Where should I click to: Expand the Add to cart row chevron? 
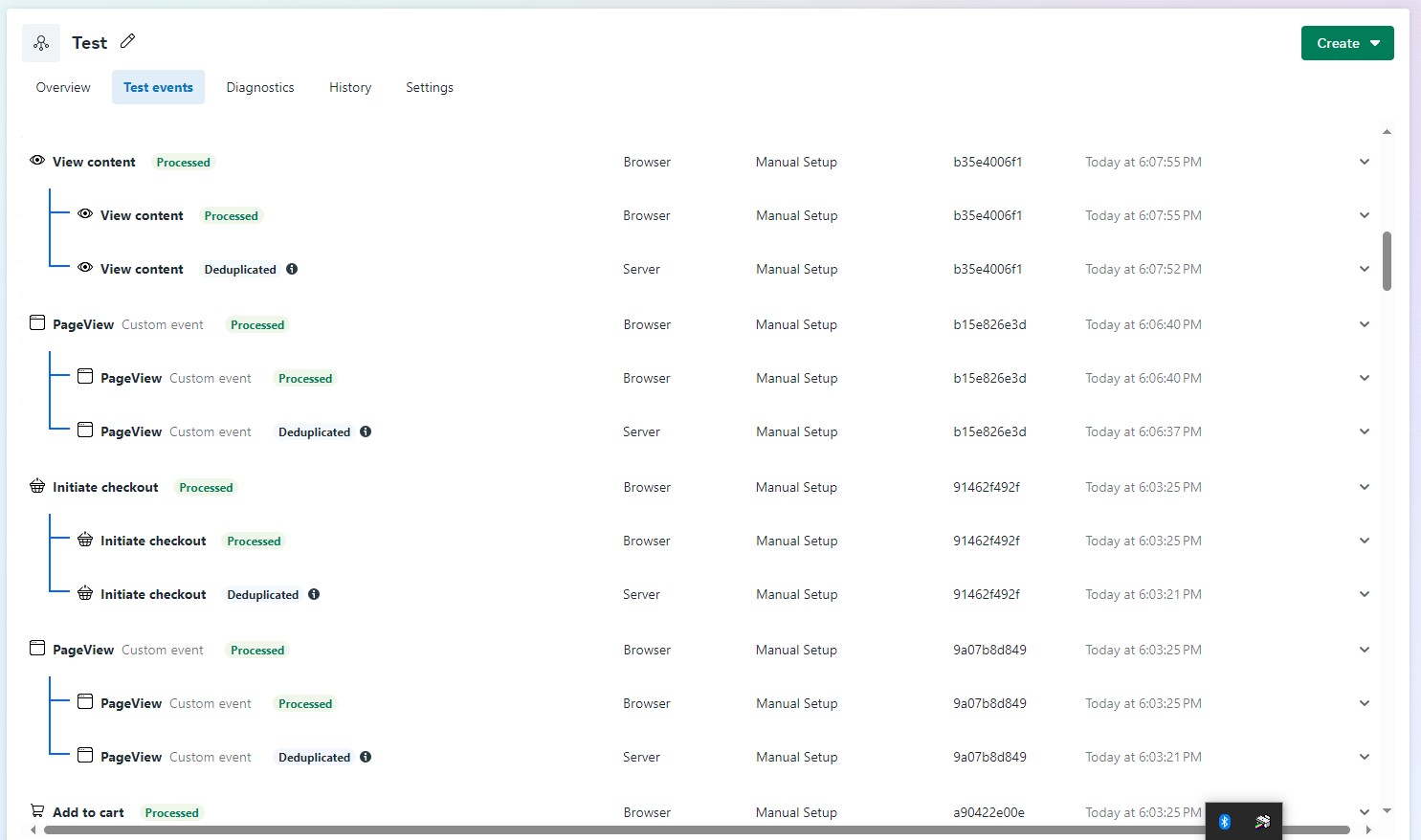pos(1365,812)
